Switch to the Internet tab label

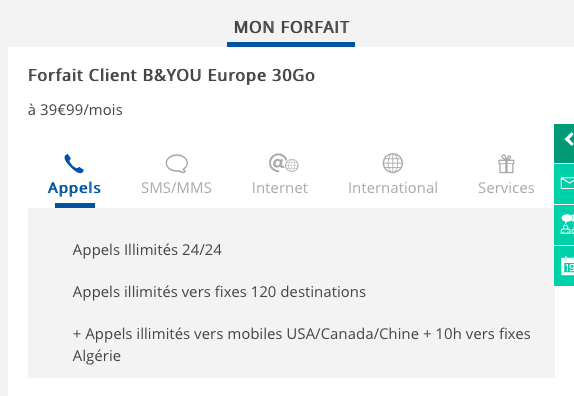280,188
